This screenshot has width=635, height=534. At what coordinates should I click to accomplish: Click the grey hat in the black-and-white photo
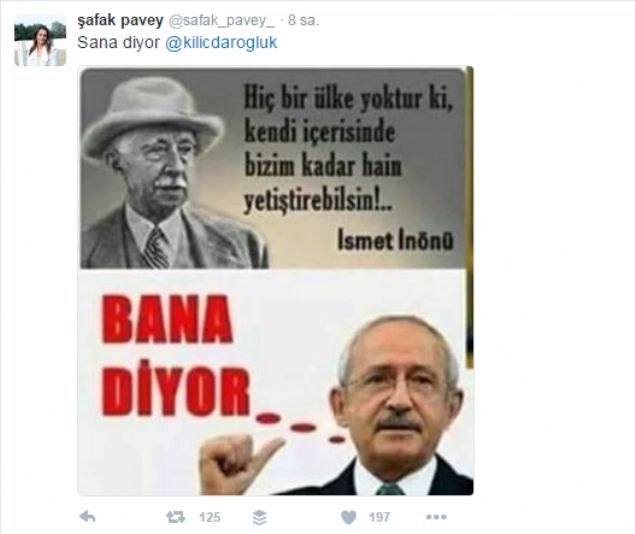click(153, 114)
